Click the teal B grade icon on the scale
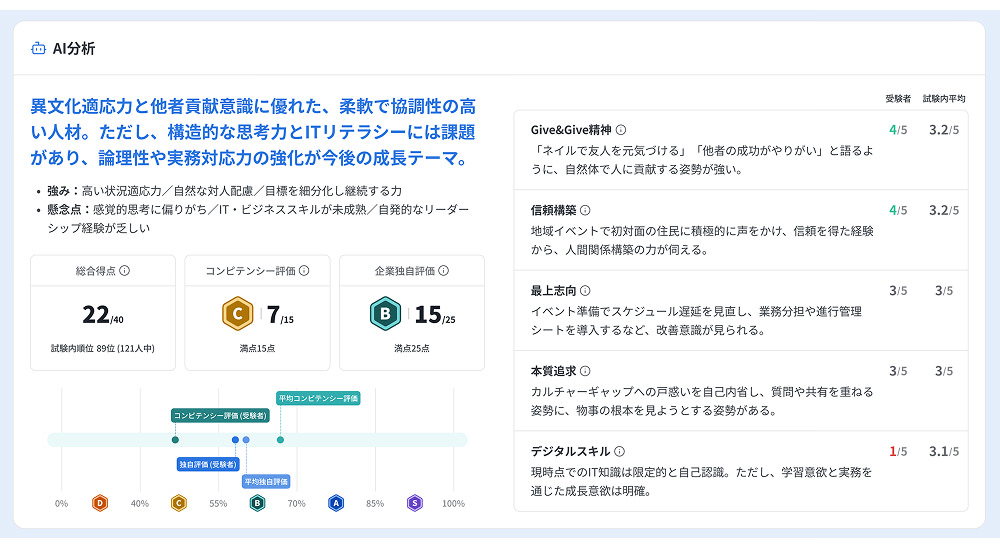Viewport: 1000px width, 546px height. pyautogui.click(x=257, y=503)
